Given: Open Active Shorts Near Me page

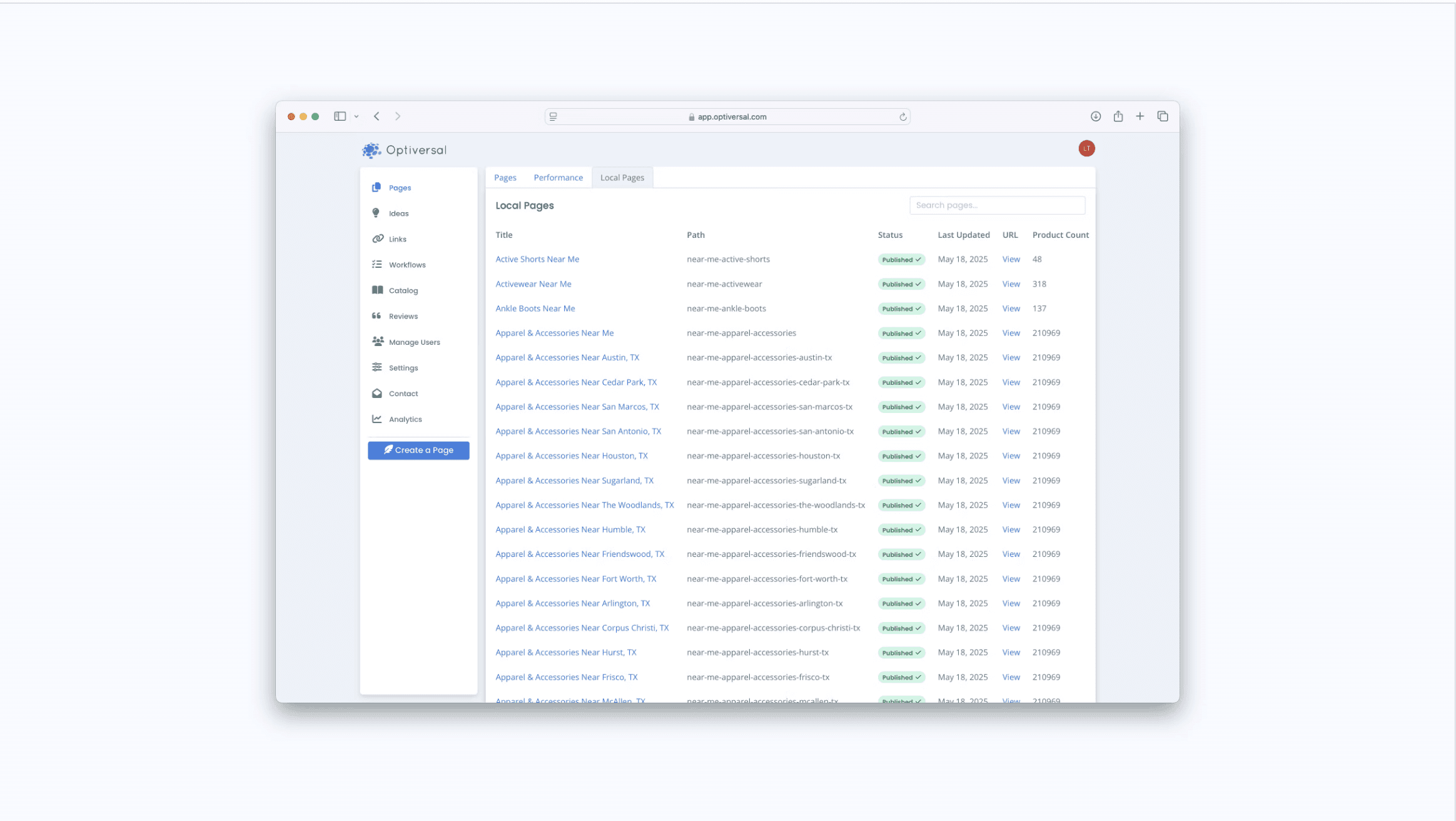Looking at the screenshot, I should [537, 259].
